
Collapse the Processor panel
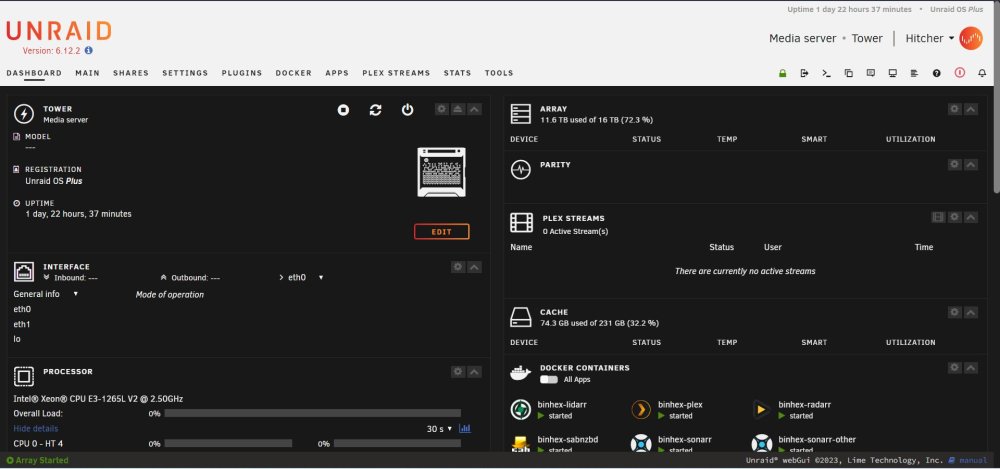click(474, 371)
